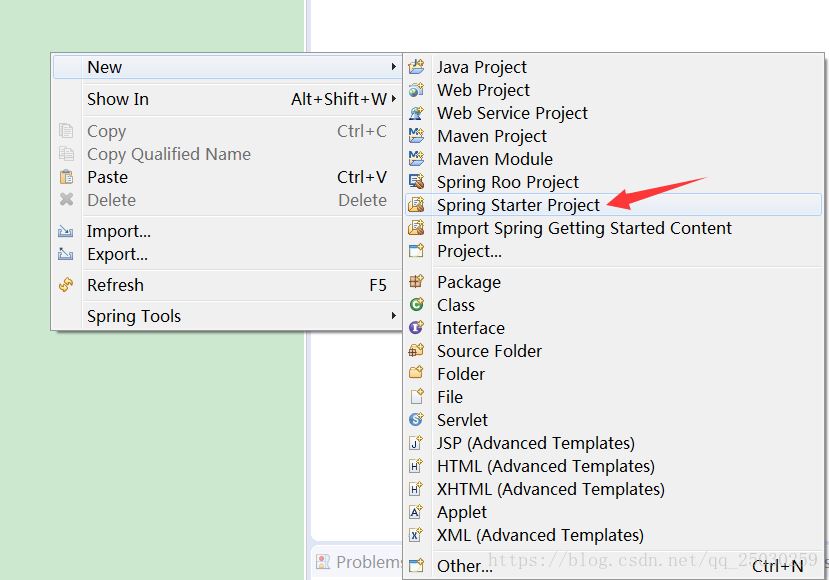829x580 pixels.
Task: Expand the New submenu arrow
Action: [x=394, y=67]
